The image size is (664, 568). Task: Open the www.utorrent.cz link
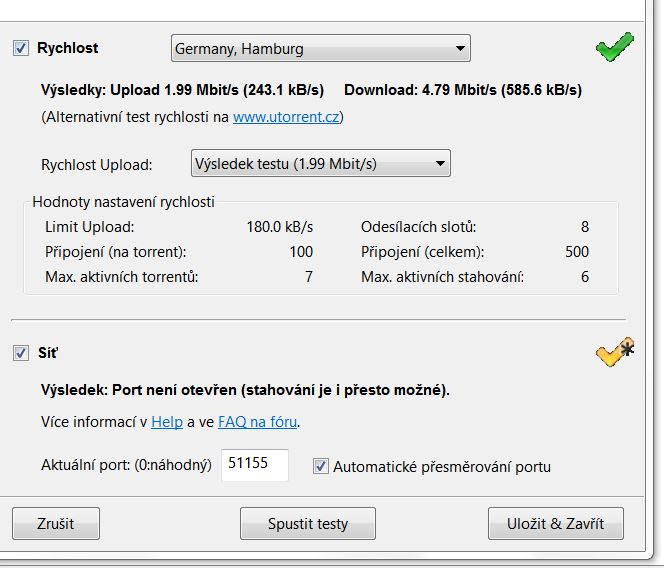(x=287, y=117)
